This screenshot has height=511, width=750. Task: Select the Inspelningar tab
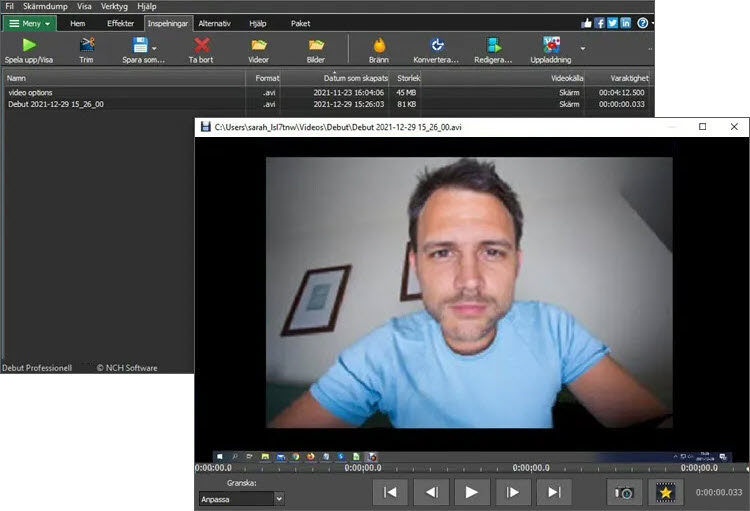(x=168, y=23)
